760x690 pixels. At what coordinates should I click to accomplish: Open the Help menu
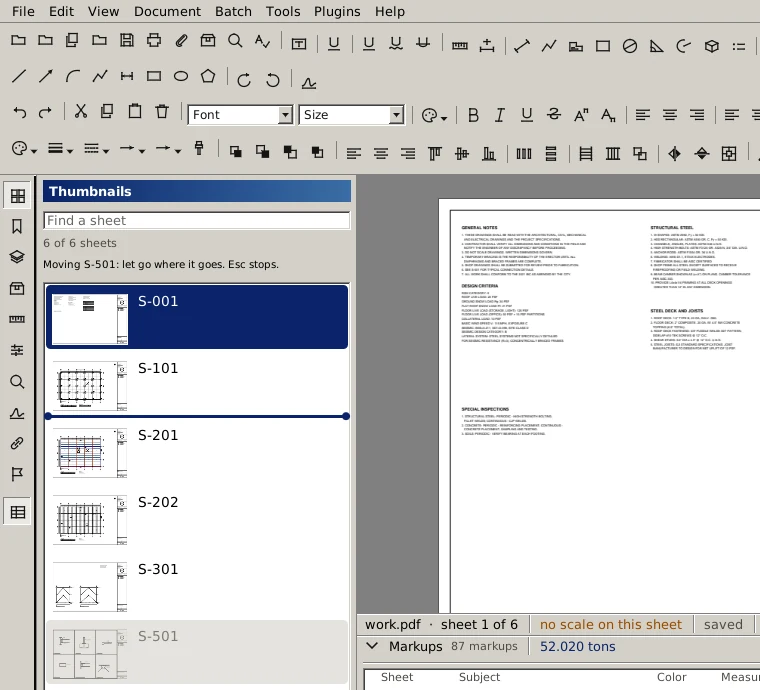tap(390, 11)
